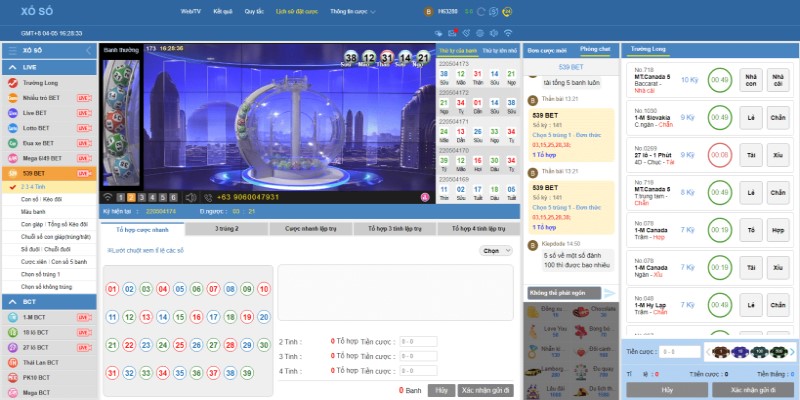Click the 2 Tinh bet amount field
Screen dimensions: 800x400
[418, 342]
